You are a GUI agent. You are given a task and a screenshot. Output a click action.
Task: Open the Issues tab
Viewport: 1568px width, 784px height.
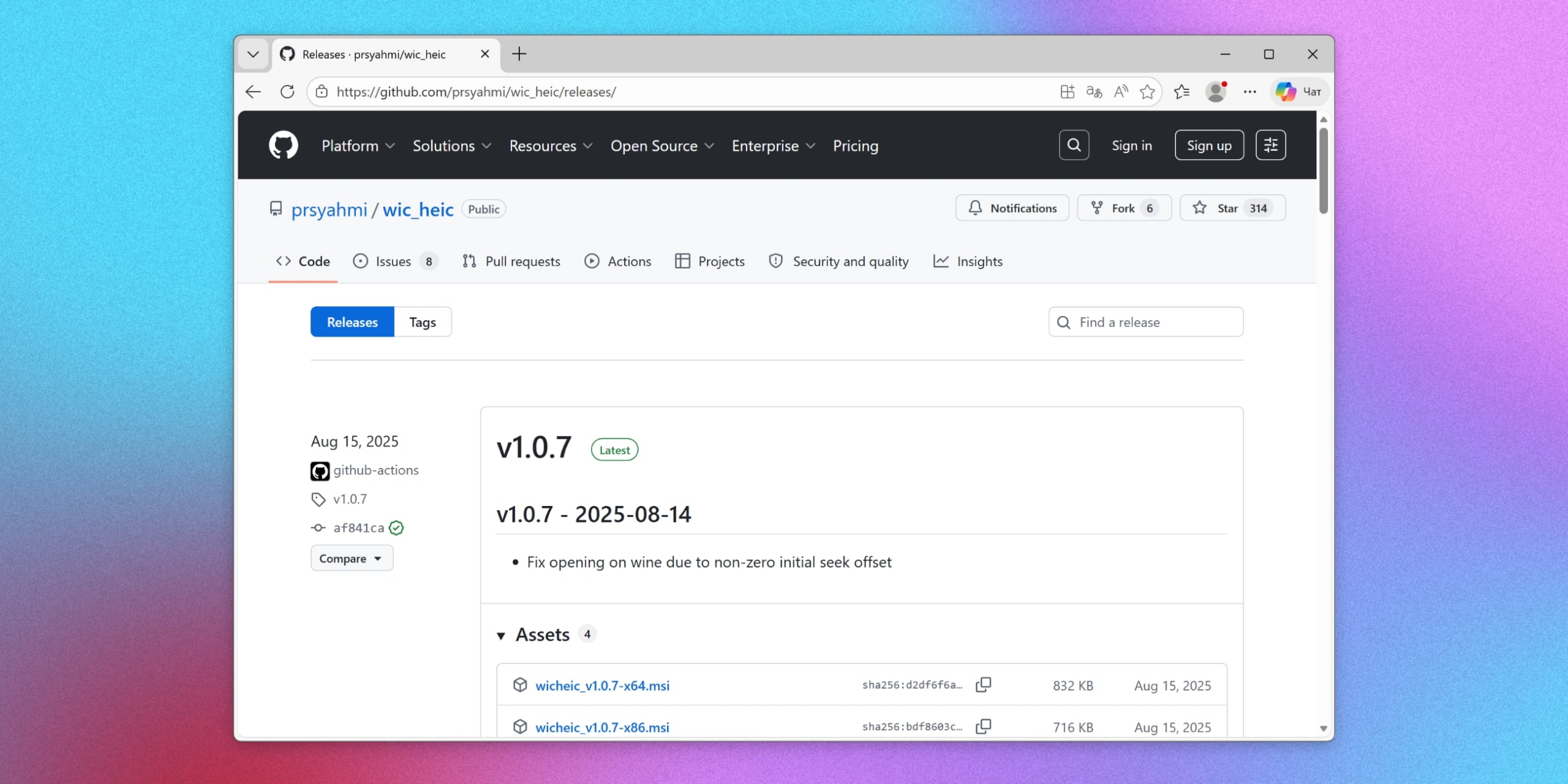393,262
